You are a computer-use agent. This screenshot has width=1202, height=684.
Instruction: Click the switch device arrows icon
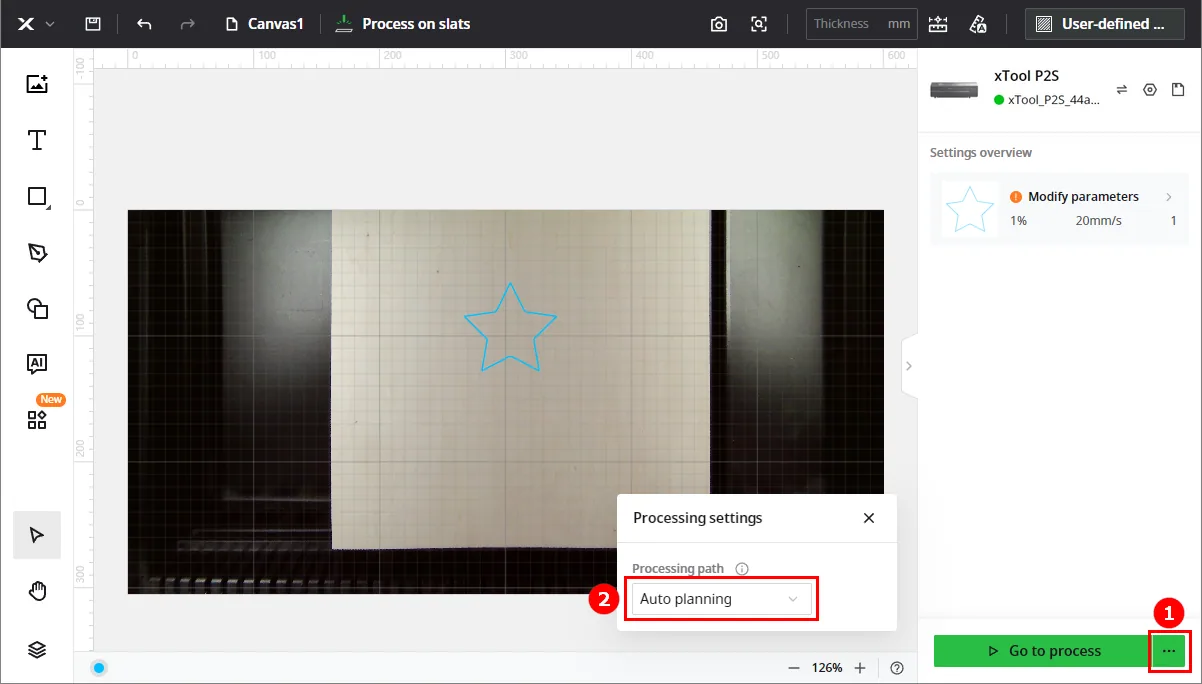click(x=1122, y=90)
